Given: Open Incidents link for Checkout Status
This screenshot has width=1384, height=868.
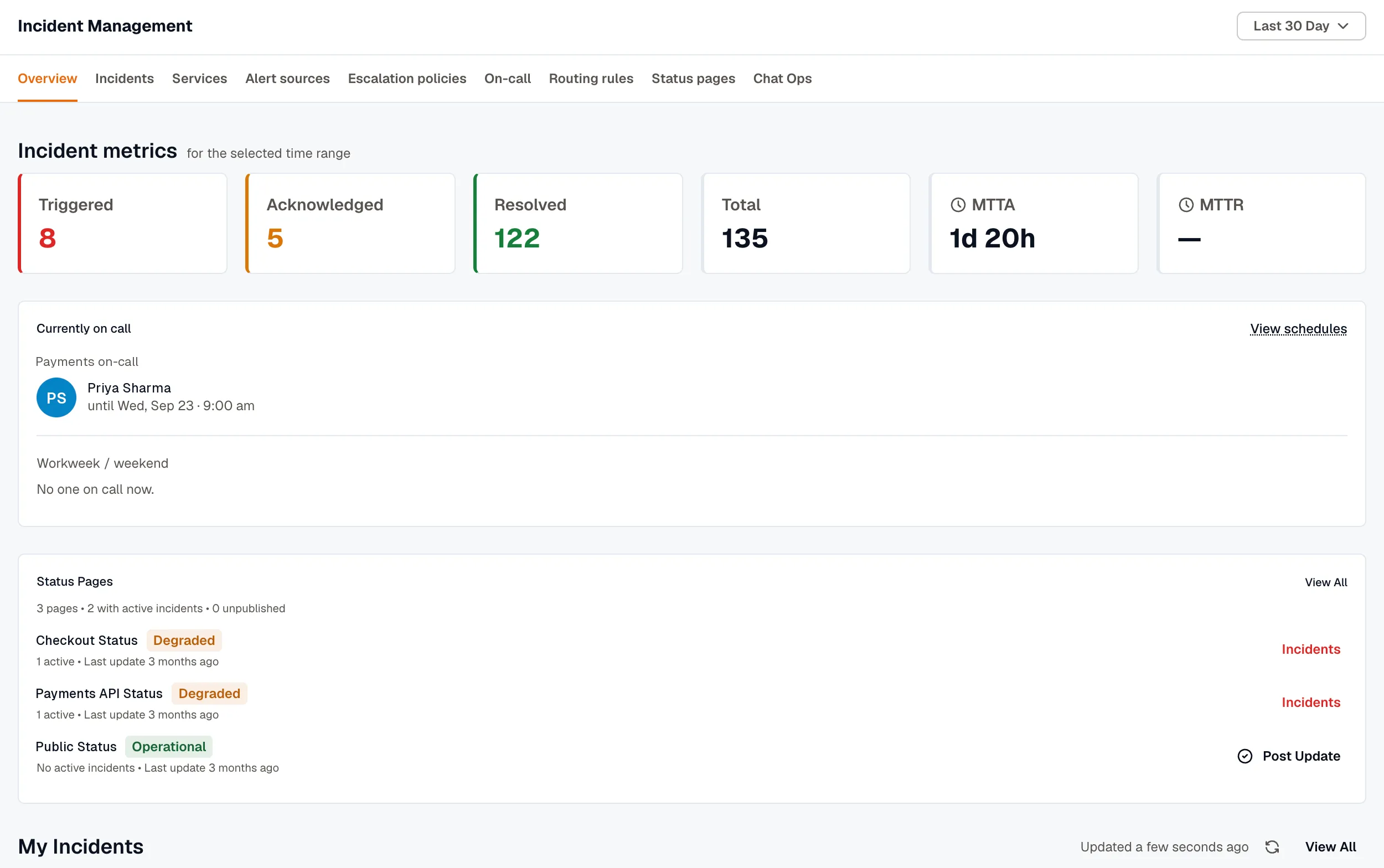Looking at the screenshot, I should tap(1310, 649).
